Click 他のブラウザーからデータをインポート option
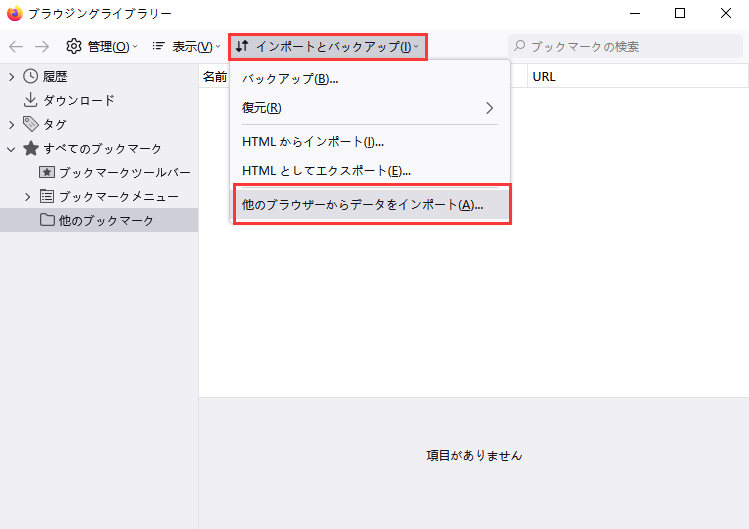This screenshot has height=529, width=749. (x=362, y=204)
